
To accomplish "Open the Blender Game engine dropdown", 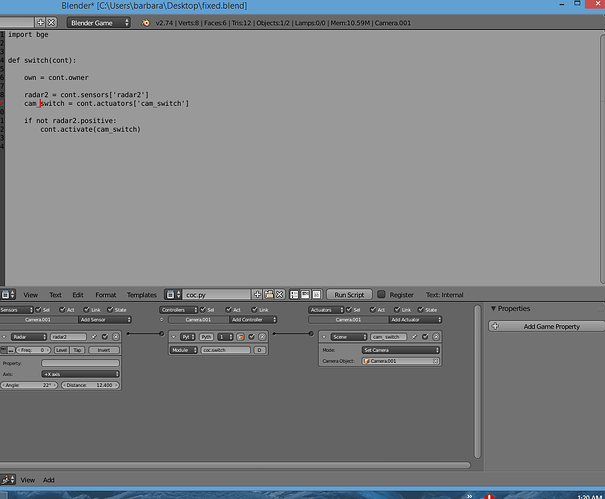I will pyautogui.click(x=99, y=23).
